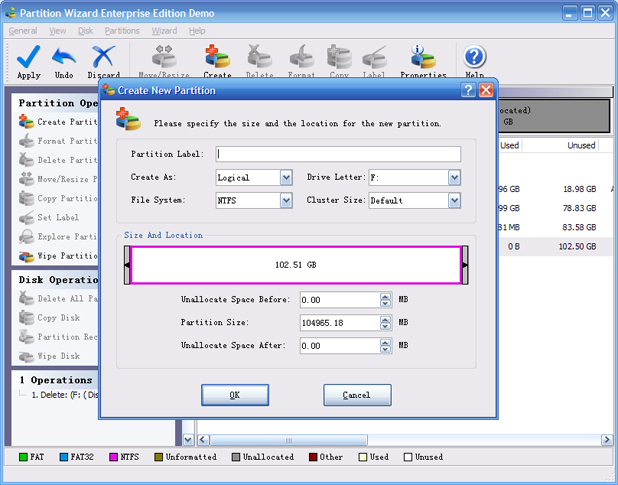Click the Move/Resize toolbar icon
Screen dimensions: 618x485
164,57
